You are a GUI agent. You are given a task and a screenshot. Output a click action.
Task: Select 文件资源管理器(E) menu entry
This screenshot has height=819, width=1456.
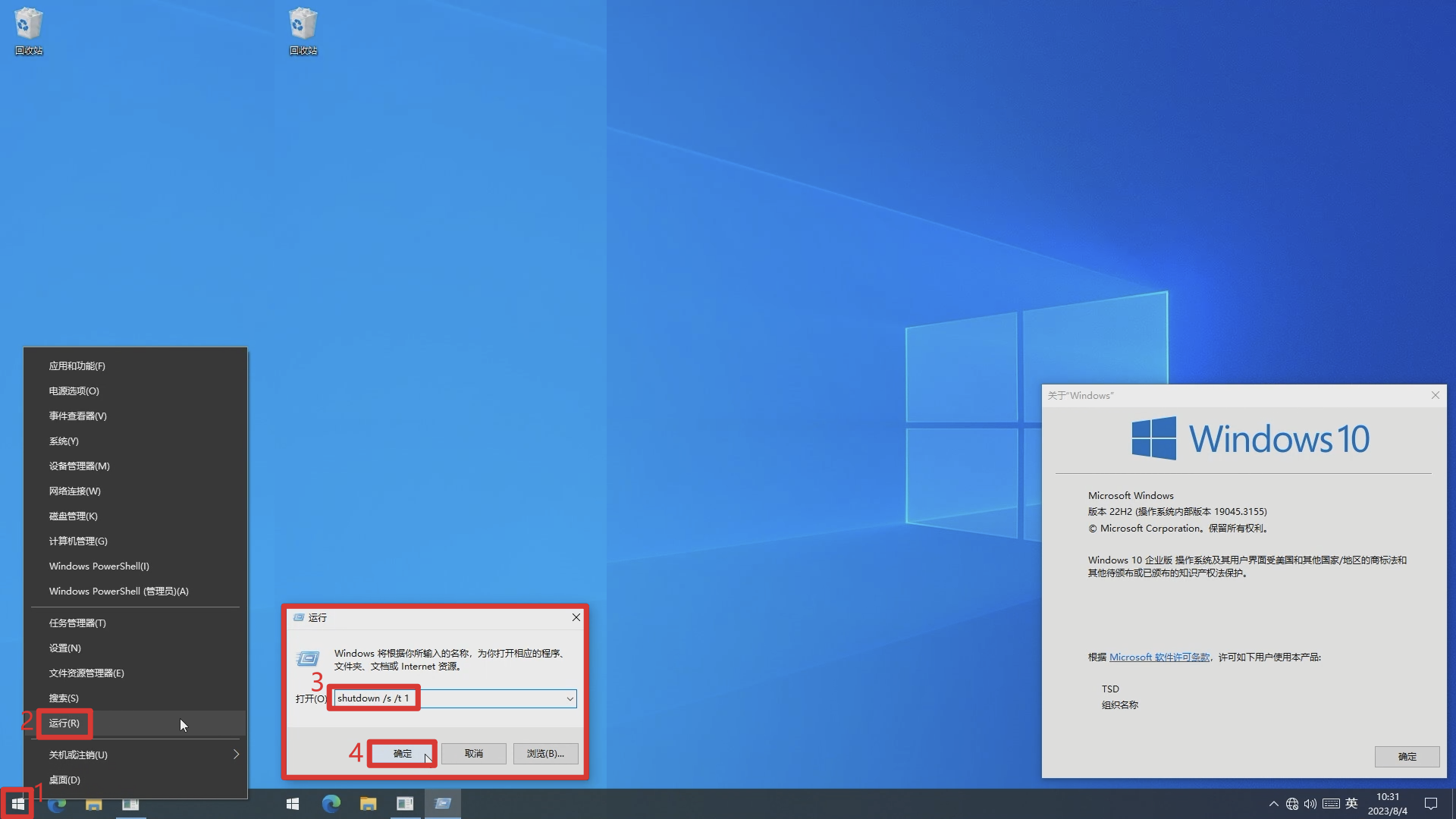click(x=136, y=673)
